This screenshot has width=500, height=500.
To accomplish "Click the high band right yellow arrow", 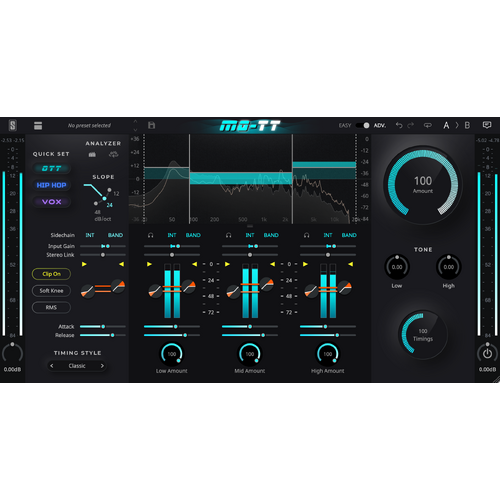I will coord(350,264).
